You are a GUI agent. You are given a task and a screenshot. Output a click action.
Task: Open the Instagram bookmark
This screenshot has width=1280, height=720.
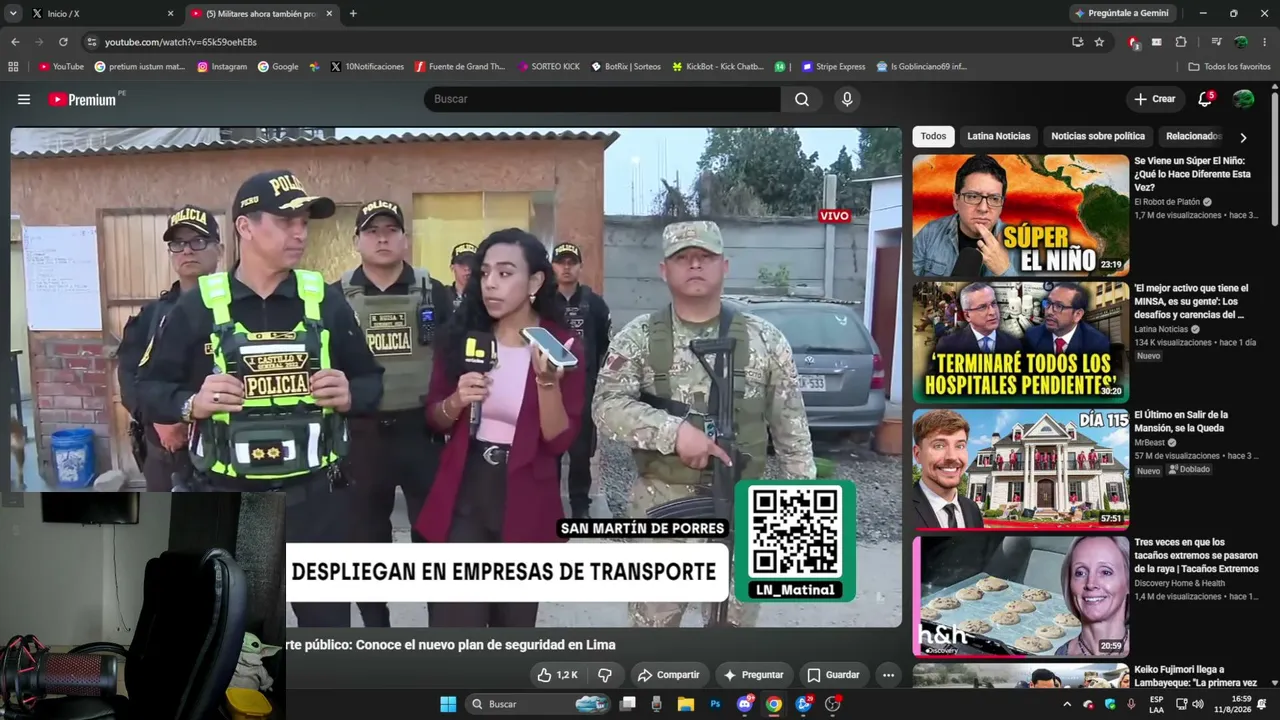coord(222,67)
